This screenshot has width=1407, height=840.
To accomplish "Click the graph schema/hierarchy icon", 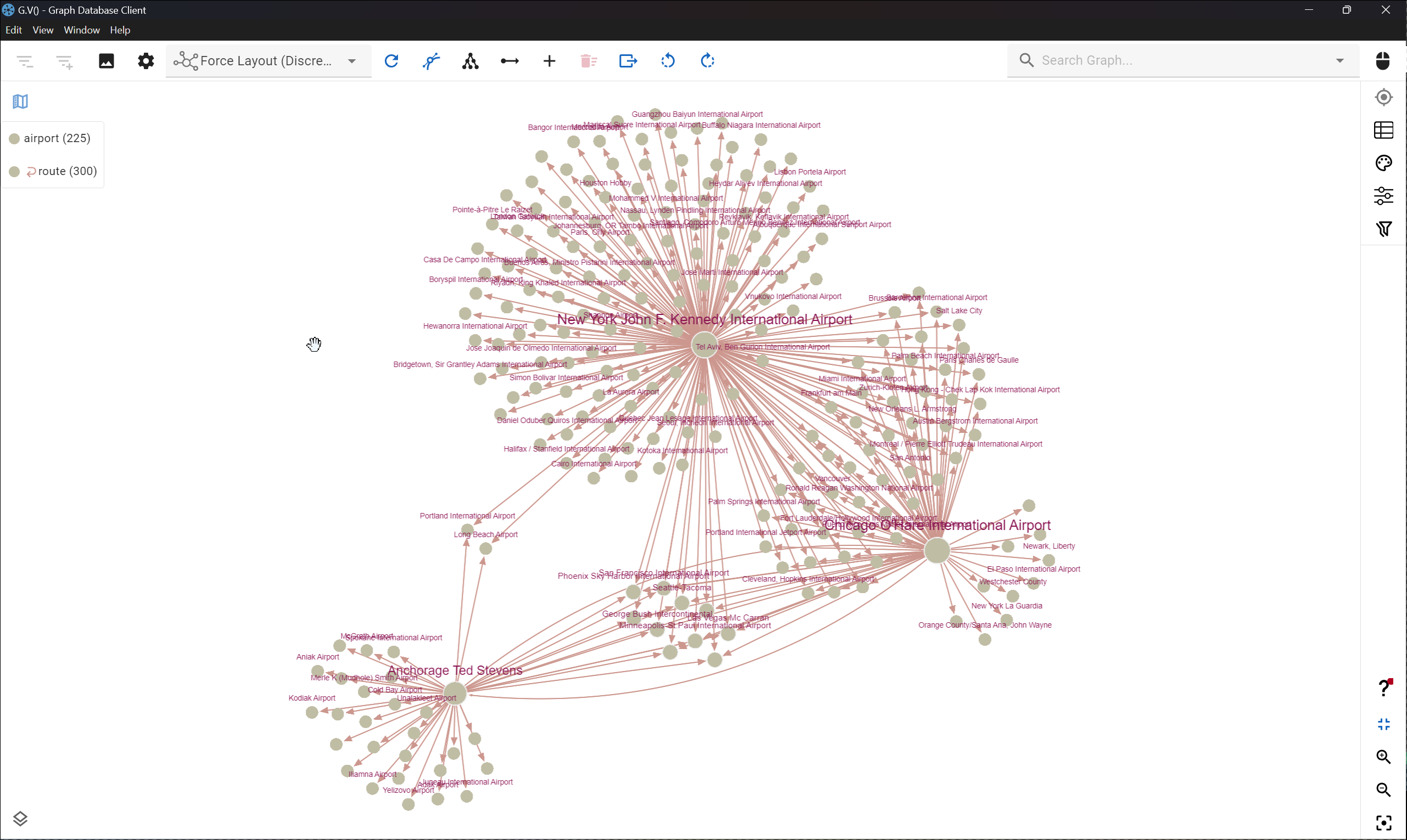I will tap(469, 61).
